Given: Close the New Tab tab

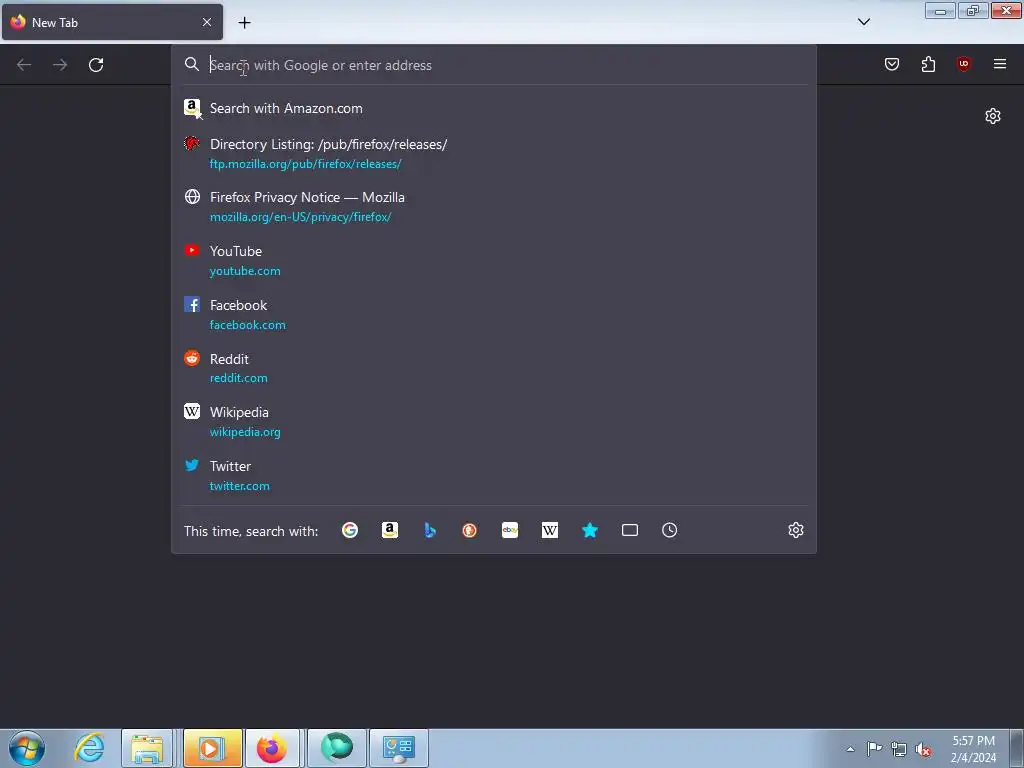Looking at the screenshot, I should point(207,22).
